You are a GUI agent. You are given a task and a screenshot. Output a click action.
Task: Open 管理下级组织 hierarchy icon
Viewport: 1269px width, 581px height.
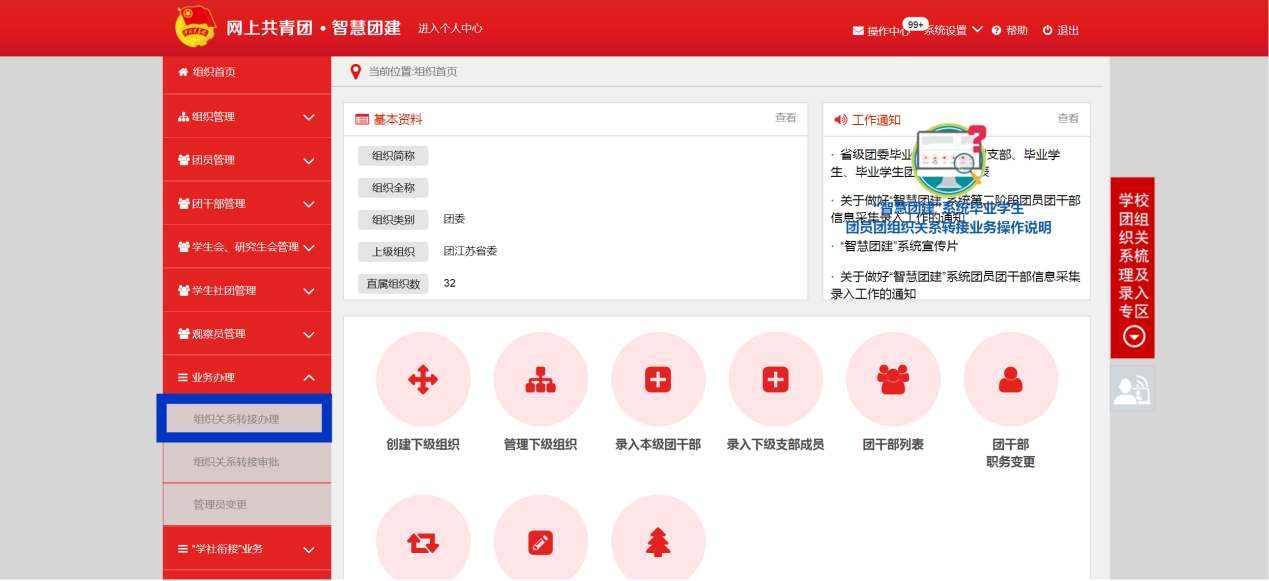[540, 379]
